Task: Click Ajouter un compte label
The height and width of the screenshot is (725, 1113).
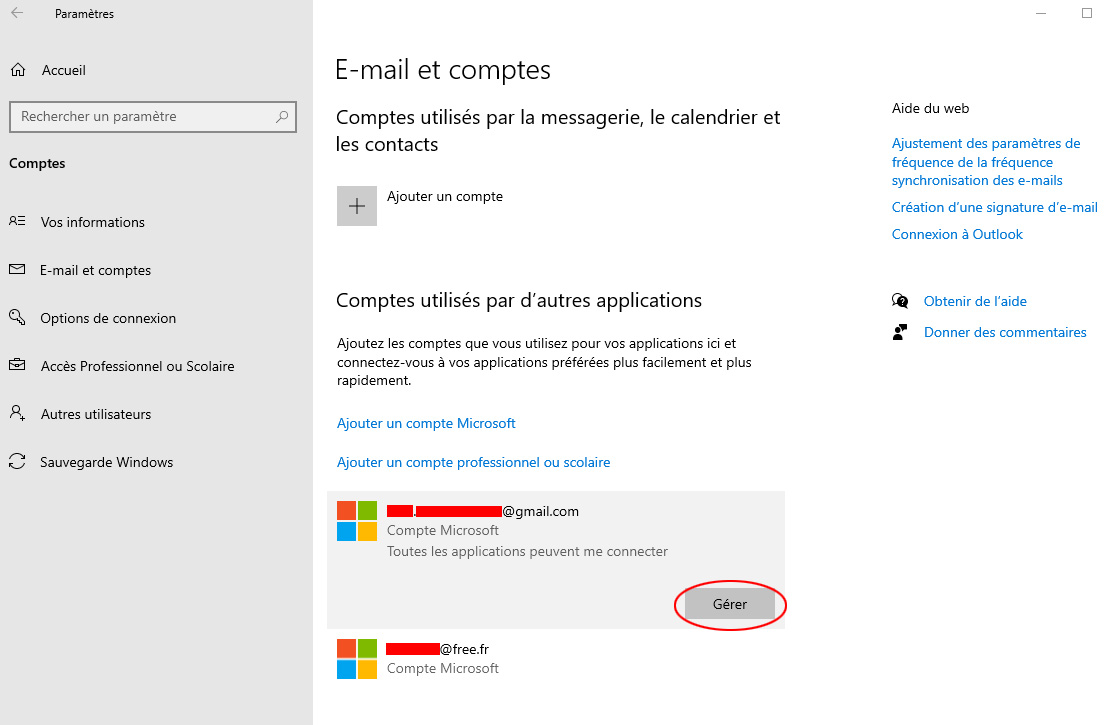Action: click(444, 197)
